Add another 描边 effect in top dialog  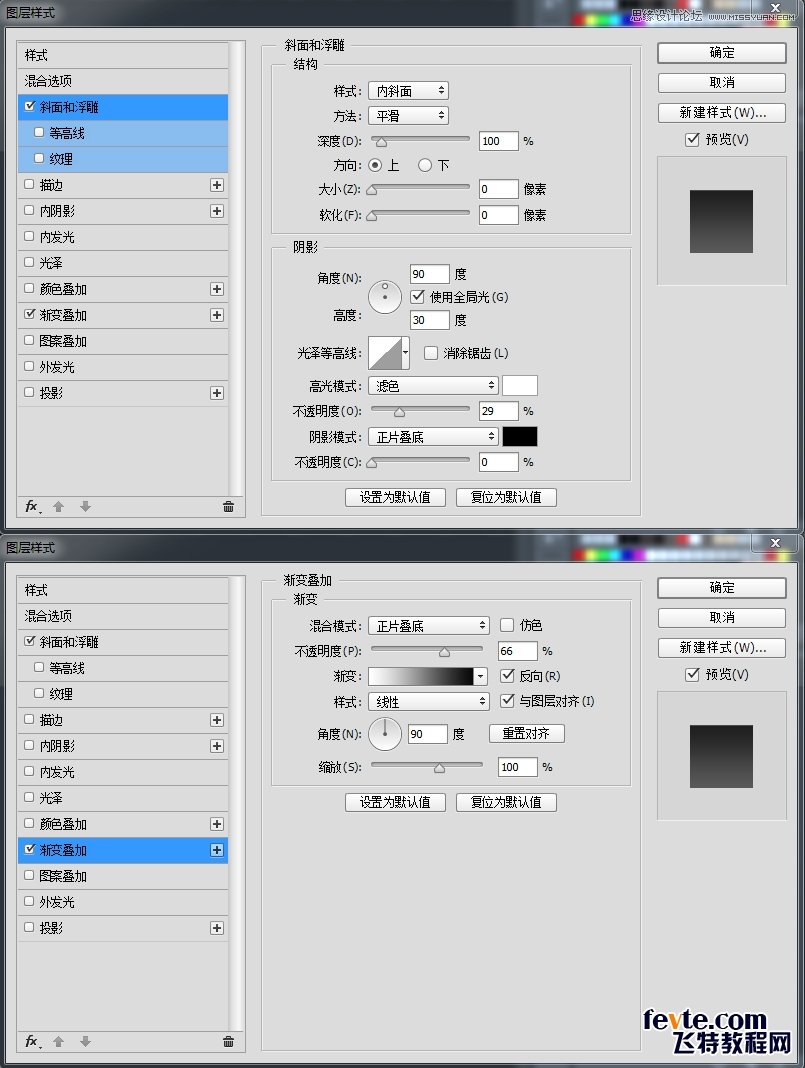(217, 185)
